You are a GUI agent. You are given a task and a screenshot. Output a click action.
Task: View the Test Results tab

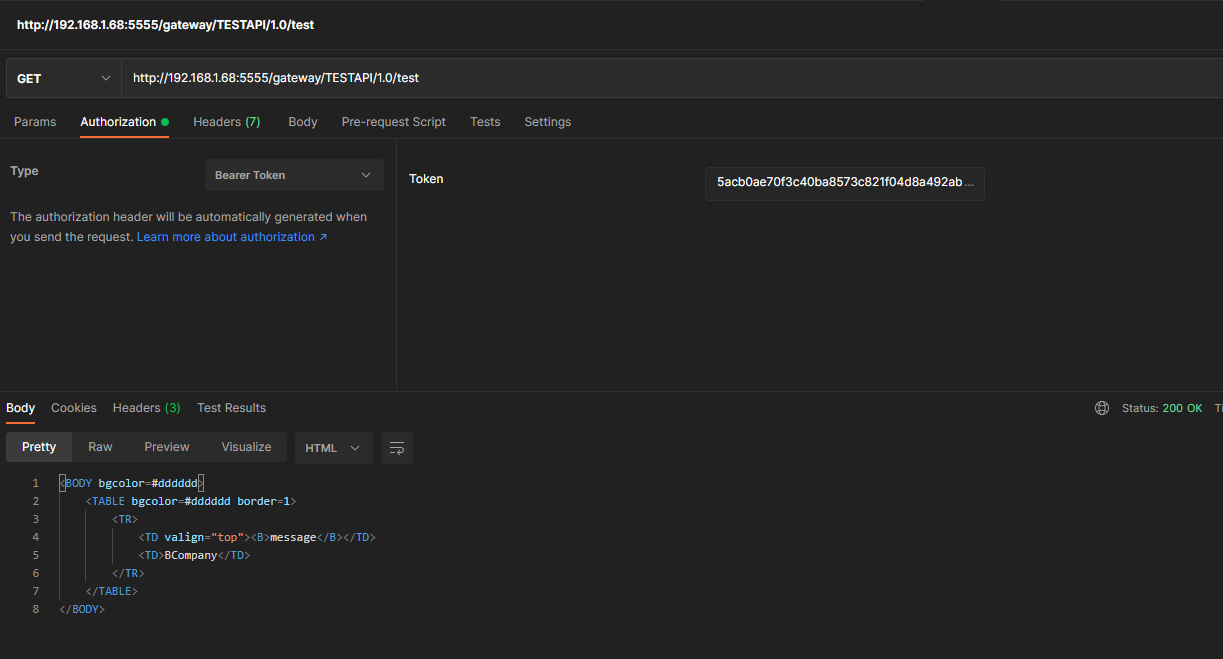tap(231, 408)
